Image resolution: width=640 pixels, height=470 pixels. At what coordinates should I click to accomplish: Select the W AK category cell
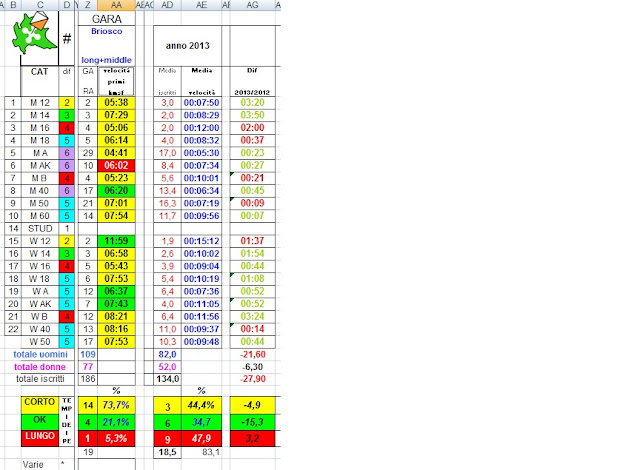tap(40, 304)
